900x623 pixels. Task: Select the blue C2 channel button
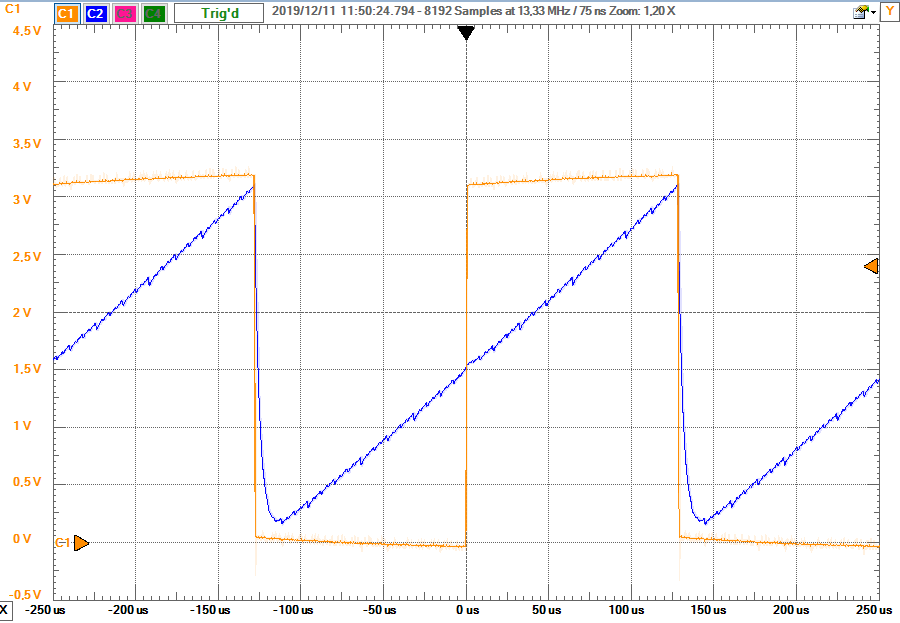96,14
